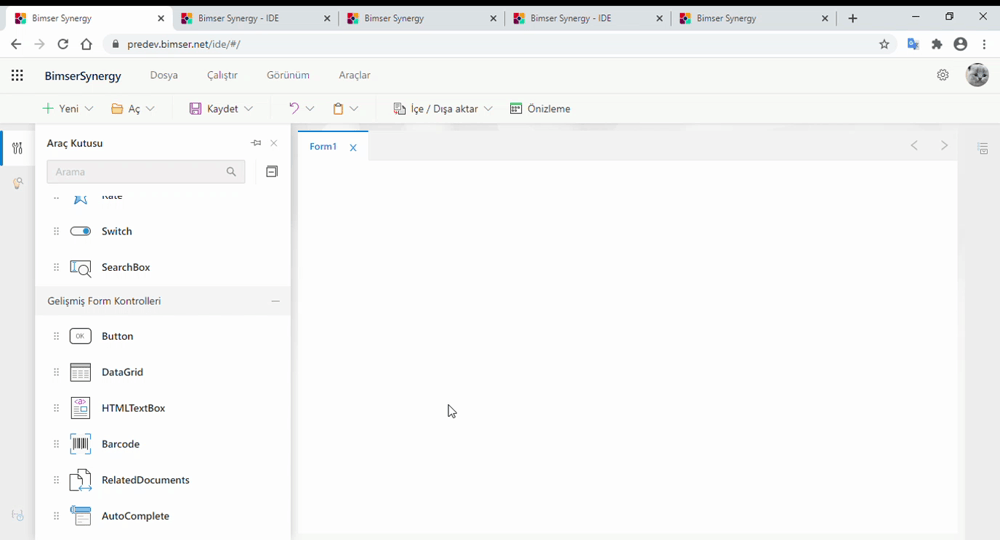Open the Dosya menu
The height and width of the screenshot is (540, 1000).
click(x=164, y=75)
